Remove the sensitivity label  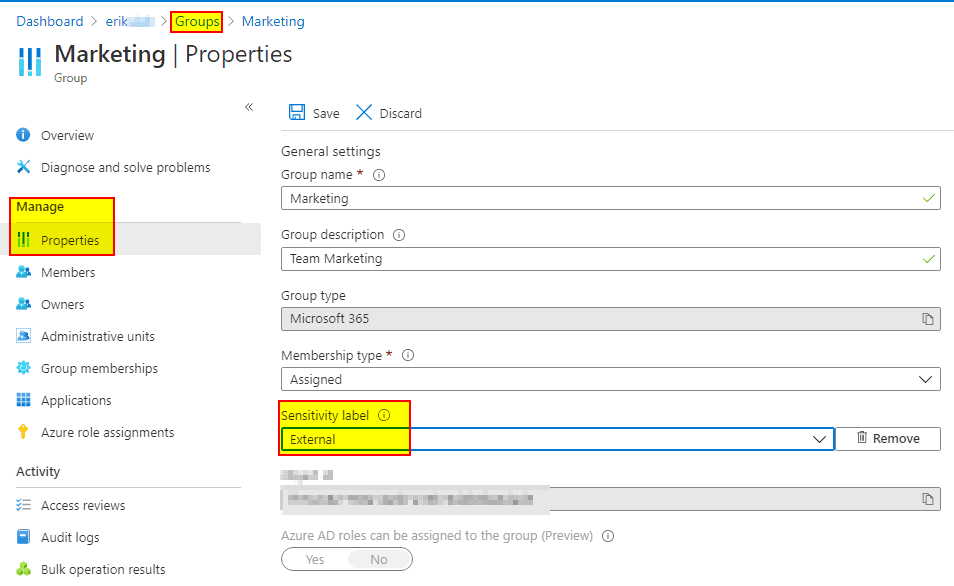pos(887,439)
